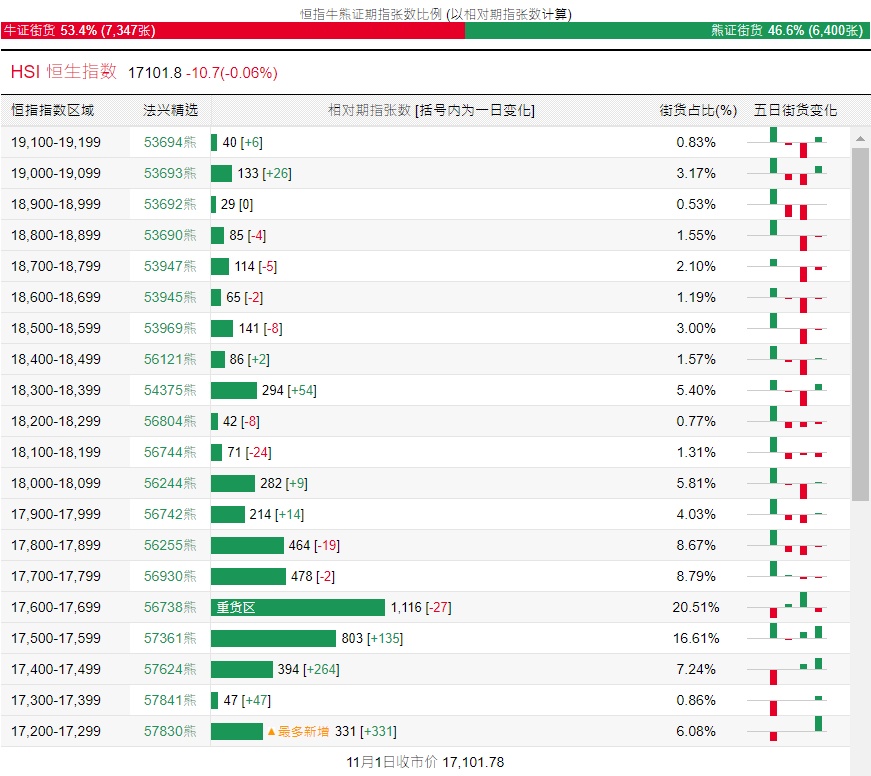The width and height of the screenshot is (871, 776).
Task: Click the five-day sparkline chart for 17,200-17,299
Action: [x=787, y=731]
